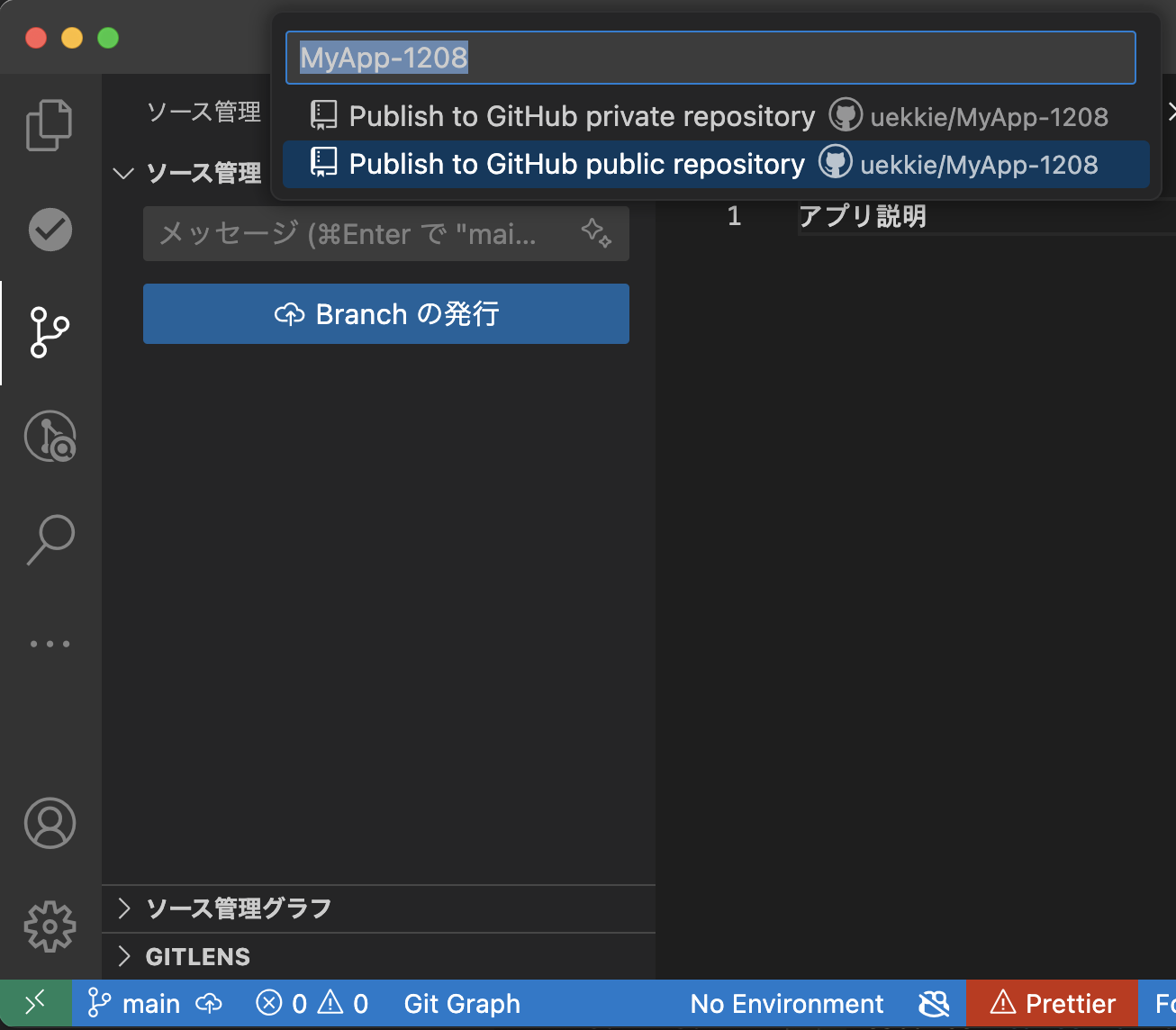Image resolution: width=1176 pixels, height=1030 pixels.
Task: Click the Prettier warning status item
Action: point(1052,1004)
